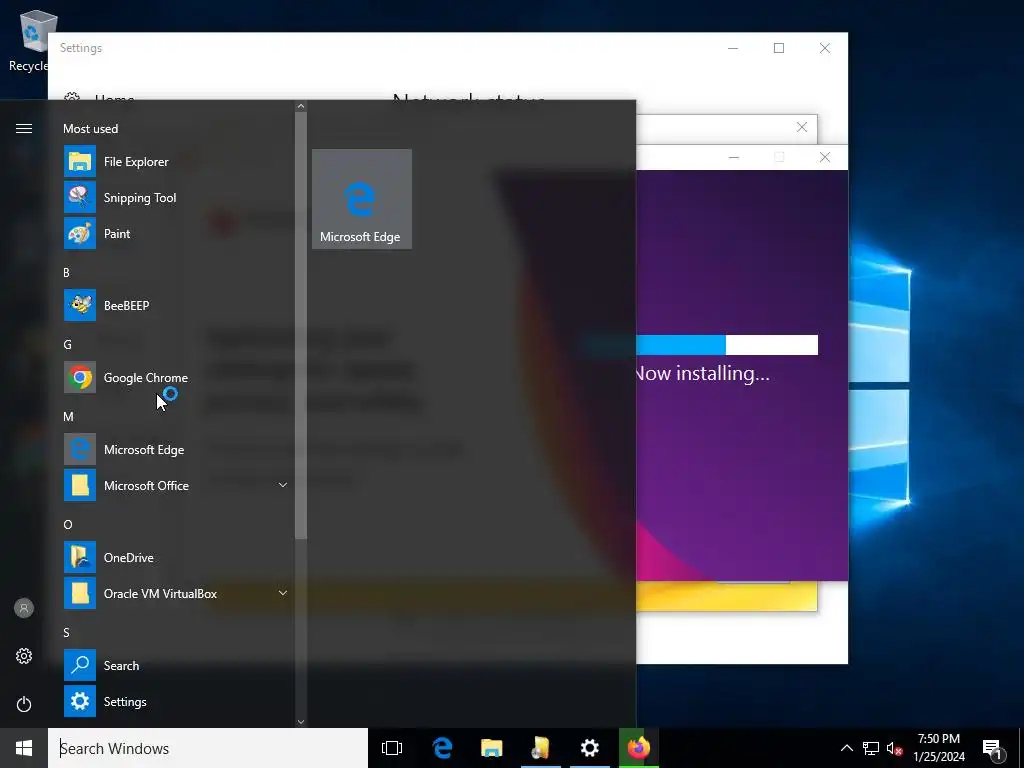Maximize the Settings window
The image size is (1024, 768).
pos(778,48)
